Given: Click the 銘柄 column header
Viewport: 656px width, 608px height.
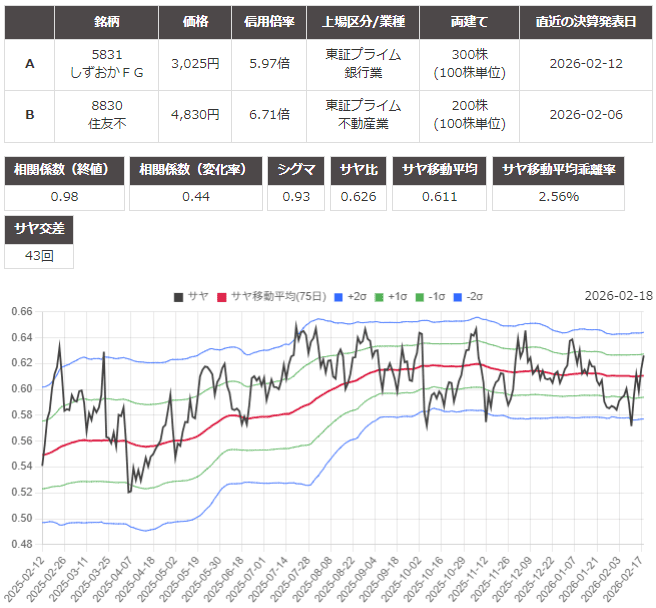Looking at the screenshot, I should tap(108, 22).
